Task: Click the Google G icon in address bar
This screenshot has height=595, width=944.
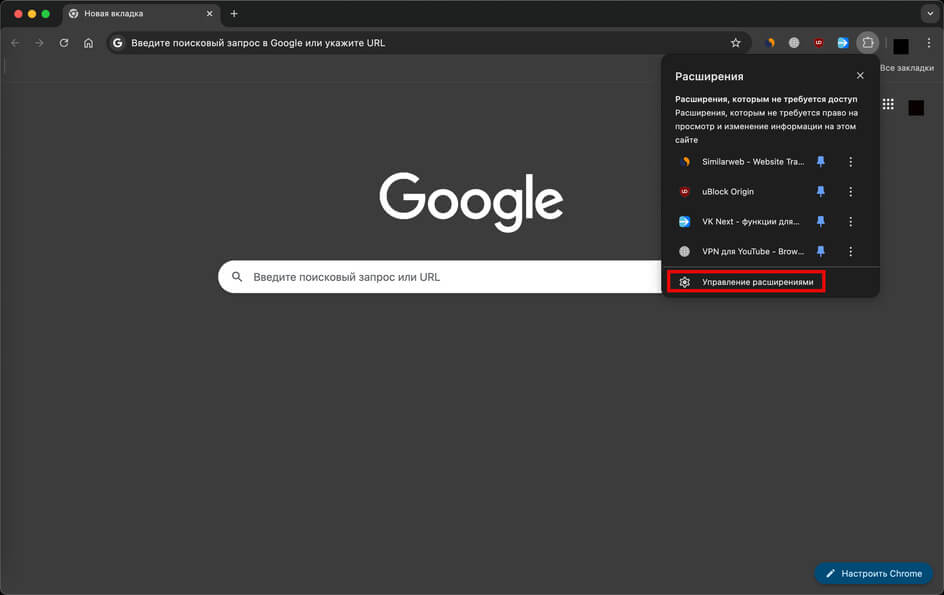Action: pos(118,43)
